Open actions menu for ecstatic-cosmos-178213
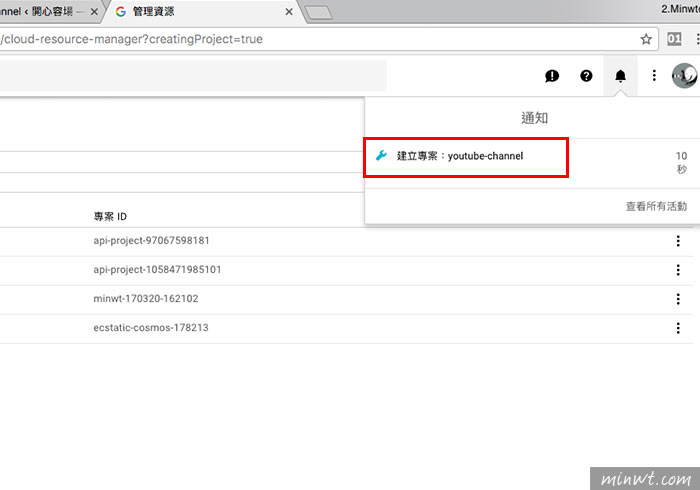This screenshot has width=700, height=490. tap(678, 328)
